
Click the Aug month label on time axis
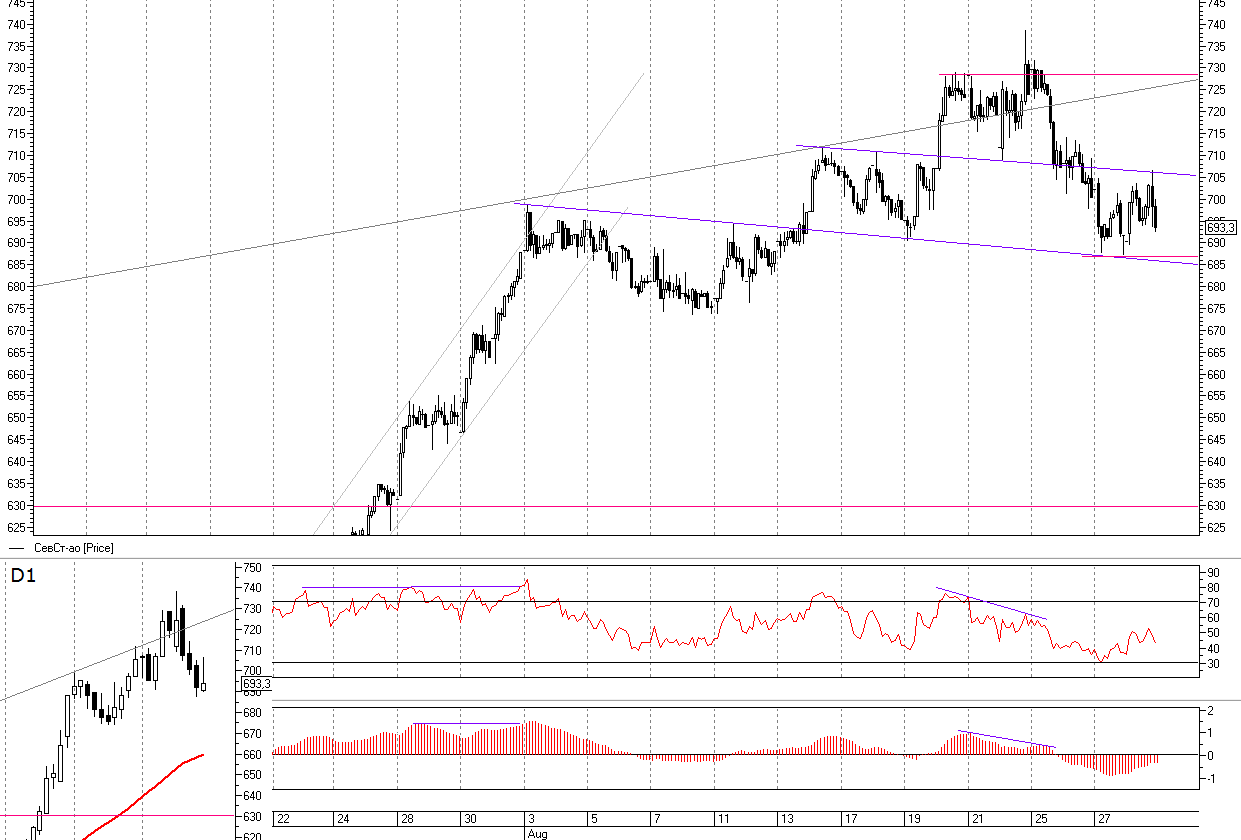pyautogui.click(x=536, y=833)
